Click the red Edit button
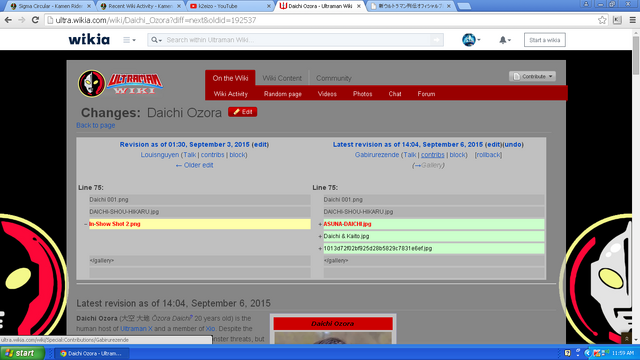640x360 pixels. click(x=242, y=112)
